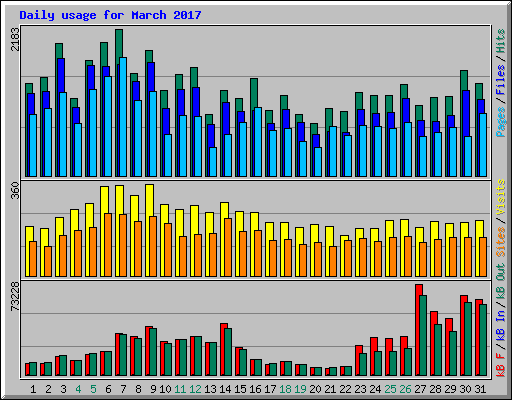
Task: Click the cyan pages bar for day 21
Action: (333, 151)
